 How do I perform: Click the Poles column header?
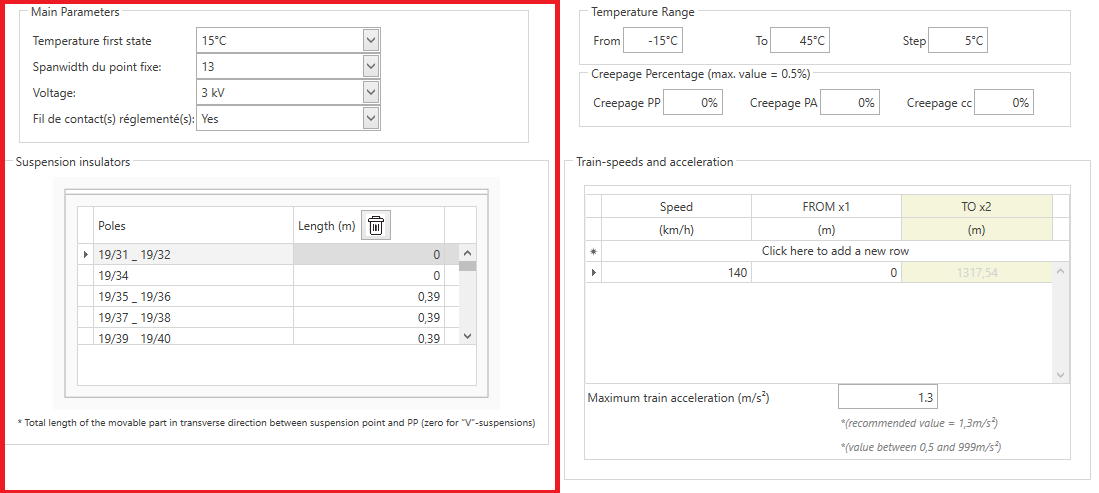click(192, 226)
